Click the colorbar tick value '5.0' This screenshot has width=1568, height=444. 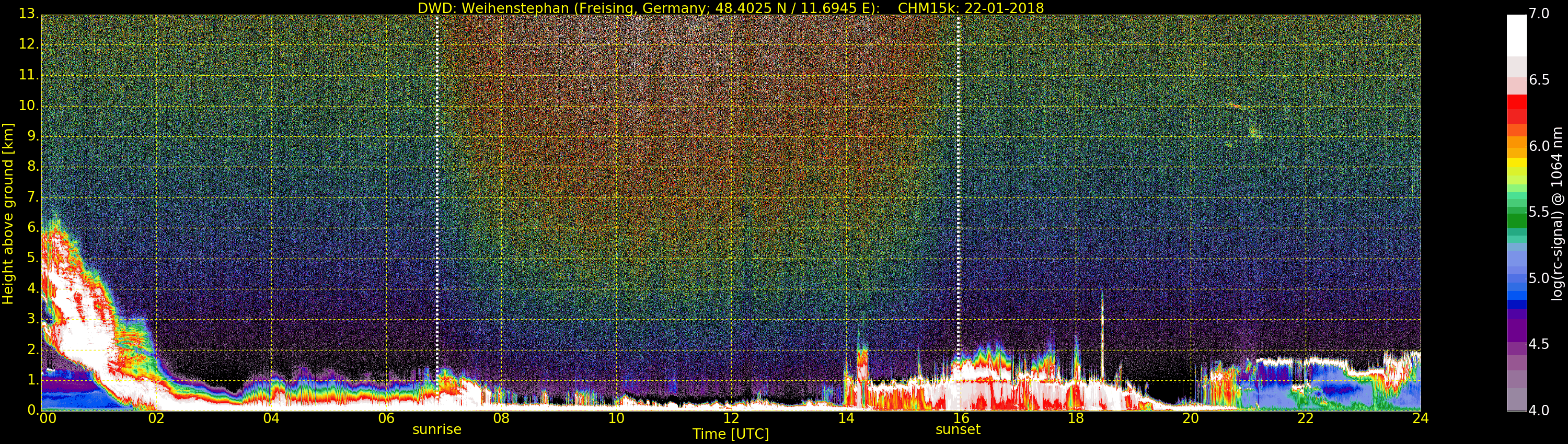click(x=1539, y=278)
